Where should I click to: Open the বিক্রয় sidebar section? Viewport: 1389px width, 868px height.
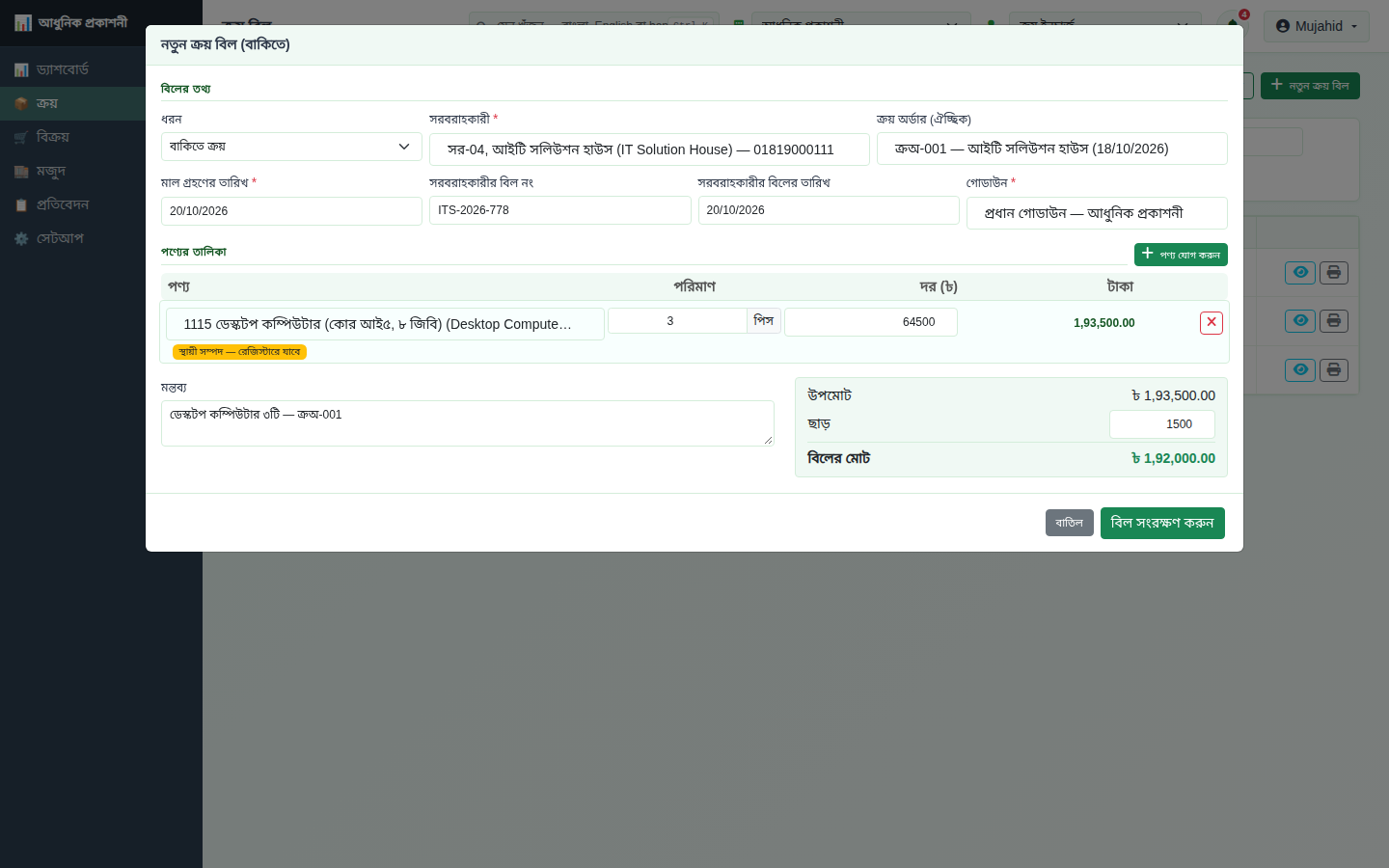[101, 137]
